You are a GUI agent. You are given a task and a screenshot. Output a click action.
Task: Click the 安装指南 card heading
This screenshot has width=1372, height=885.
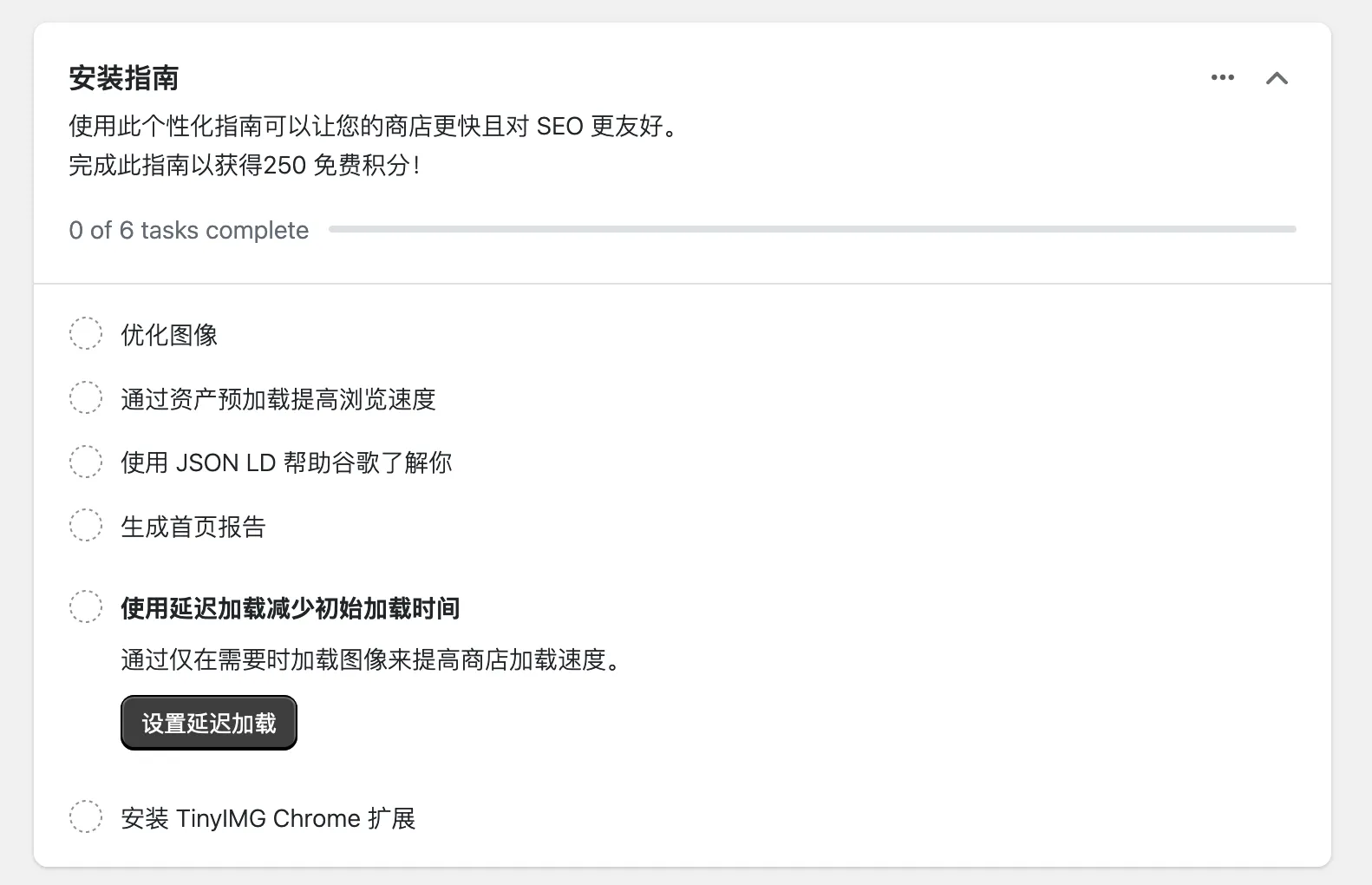[125, 78]
